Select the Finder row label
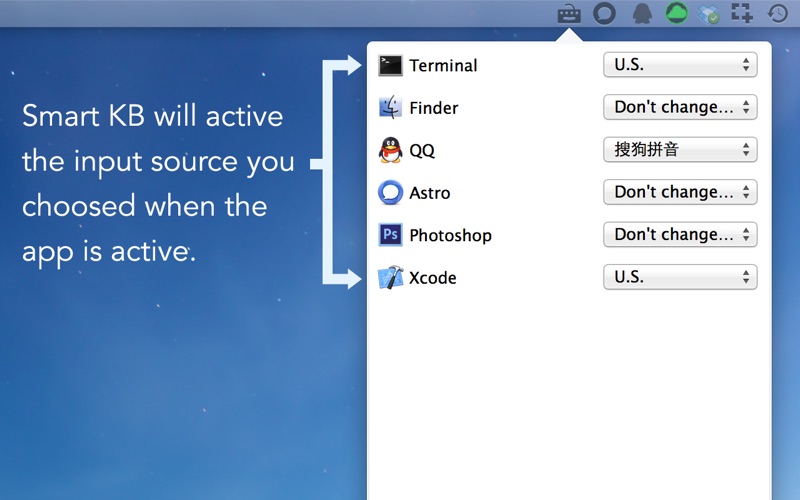The width and height of the screenshot is (800, 500). tap(434, 108)
